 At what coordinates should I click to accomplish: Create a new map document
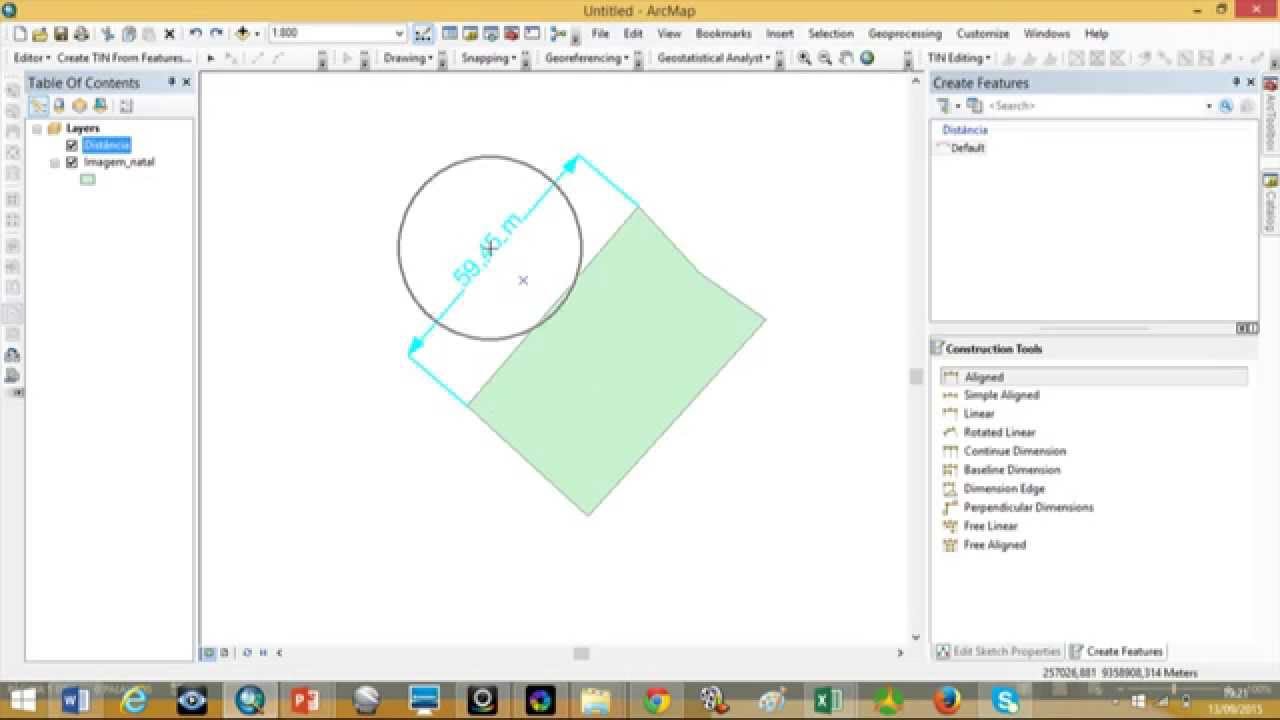tap(20, 34)
